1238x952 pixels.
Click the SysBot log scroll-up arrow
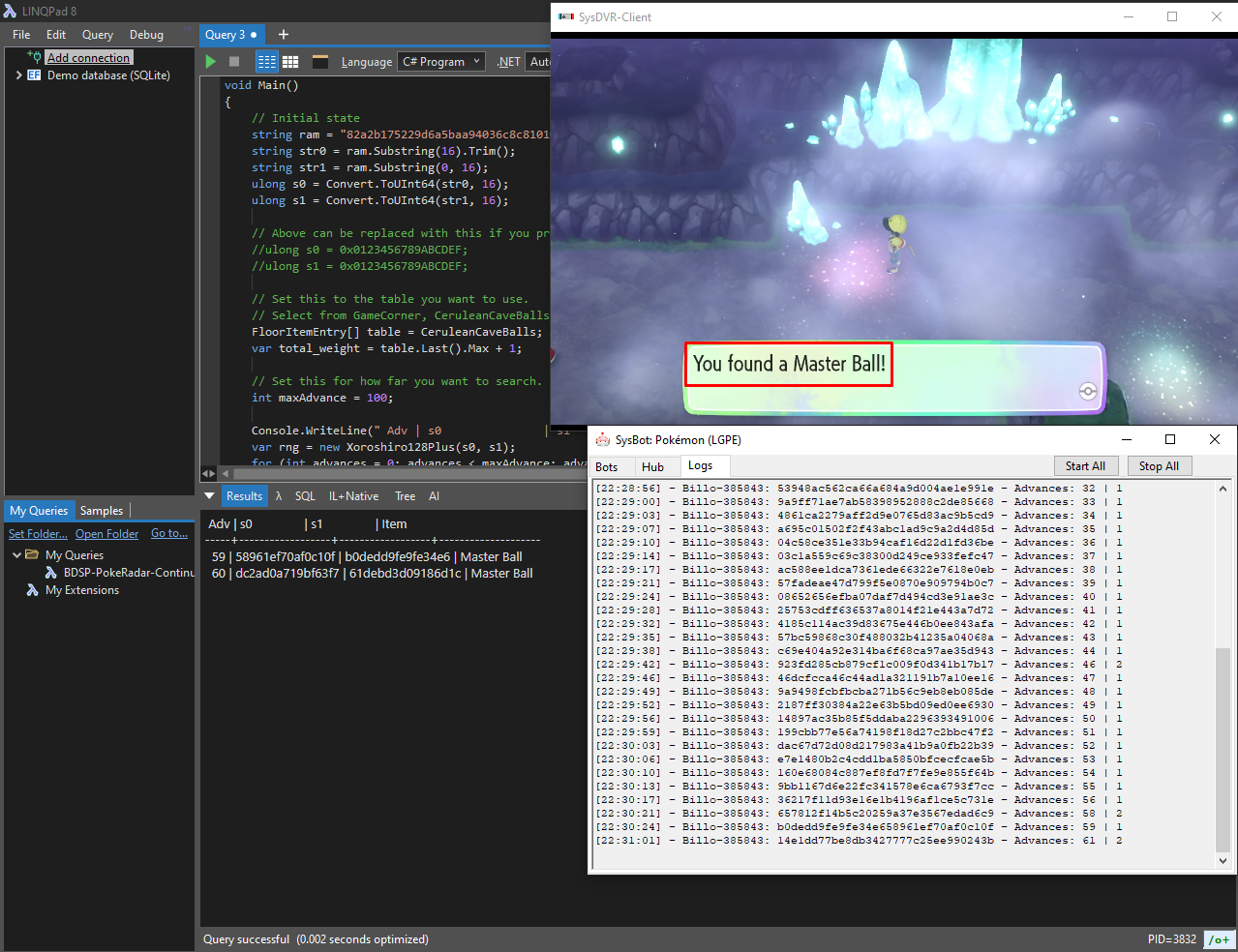[x=1223, y=489]
